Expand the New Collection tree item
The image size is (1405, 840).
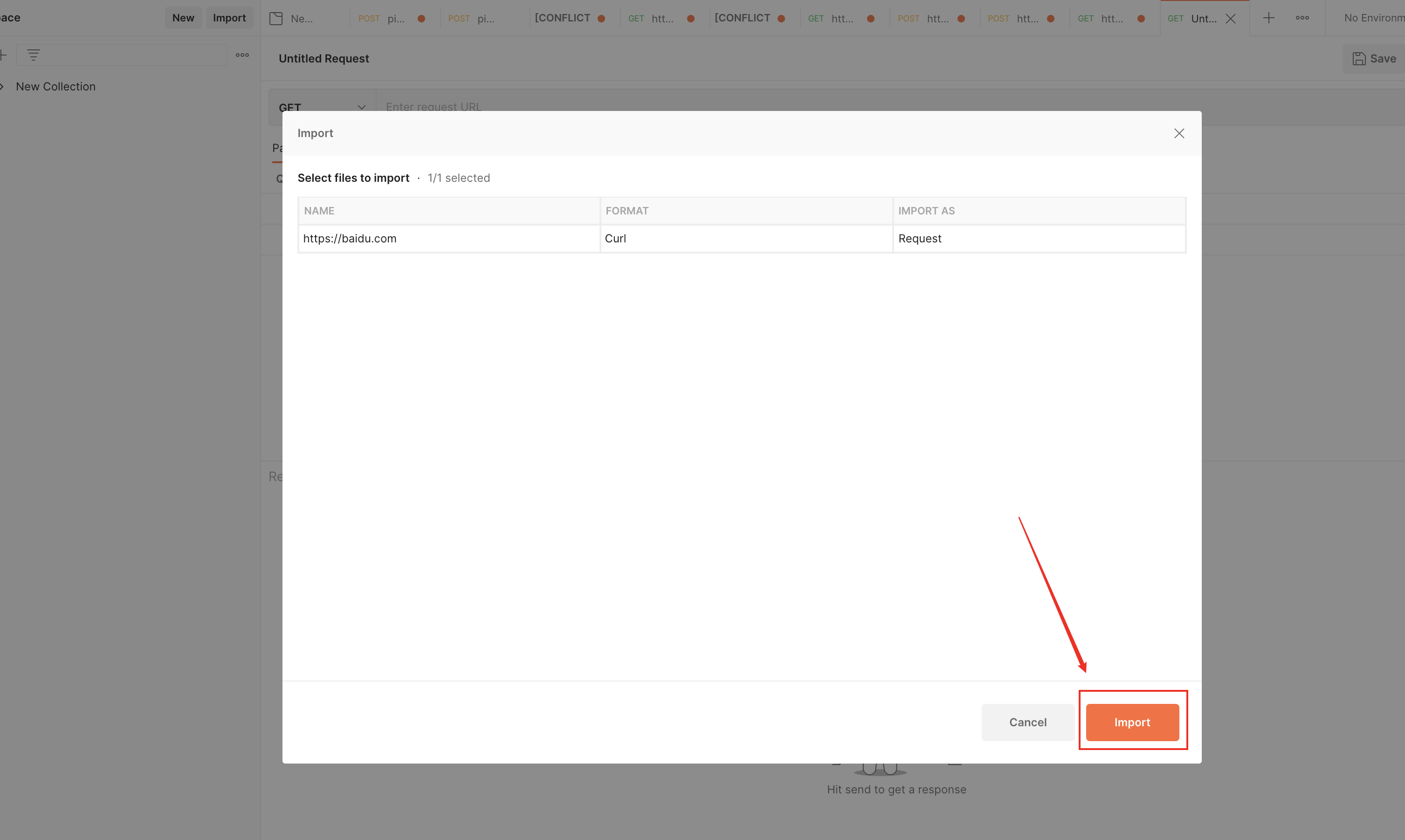2,87
